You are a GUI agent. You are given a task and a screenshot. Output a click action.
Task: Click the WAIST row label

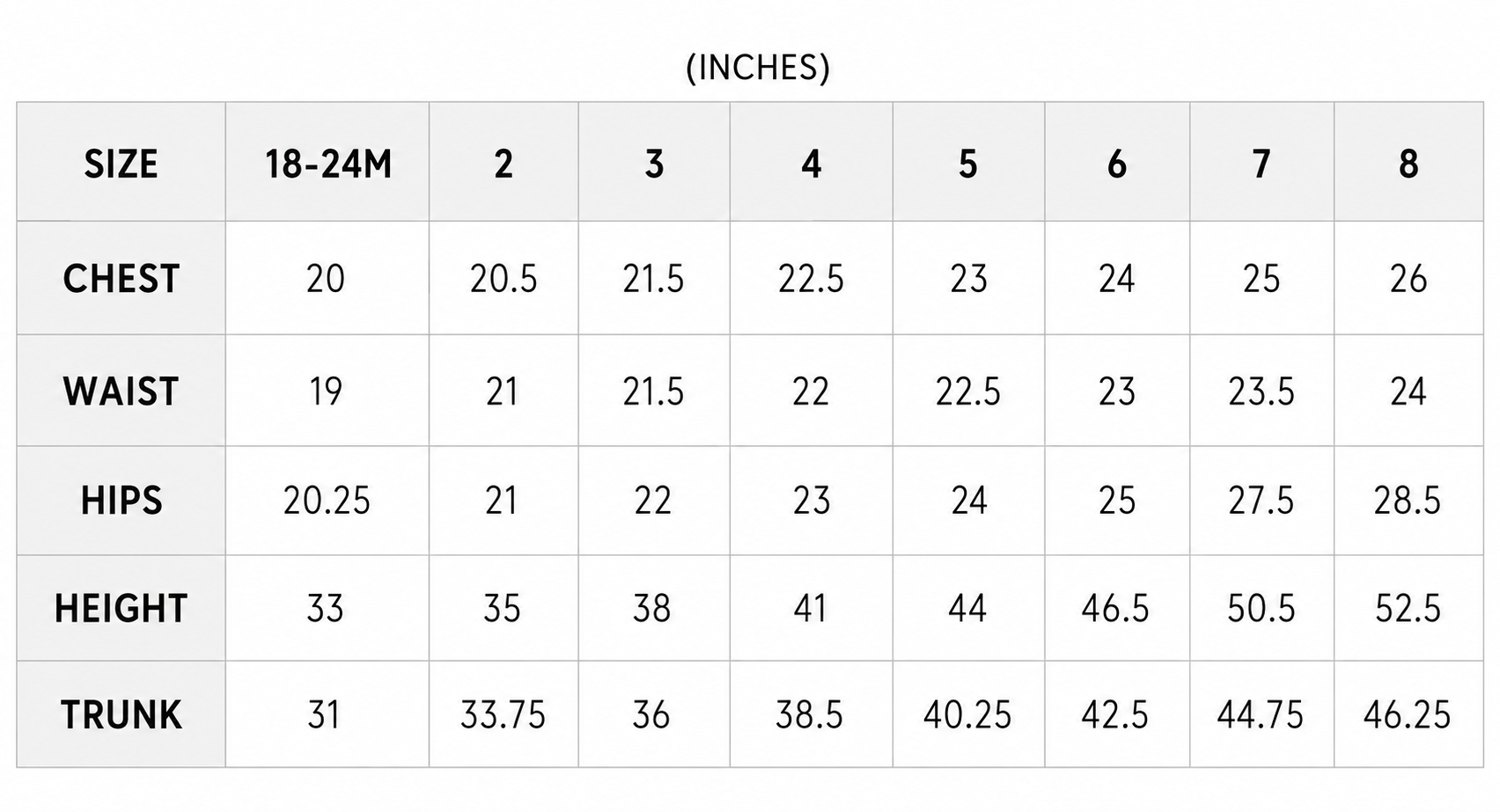tap(121, 391)
